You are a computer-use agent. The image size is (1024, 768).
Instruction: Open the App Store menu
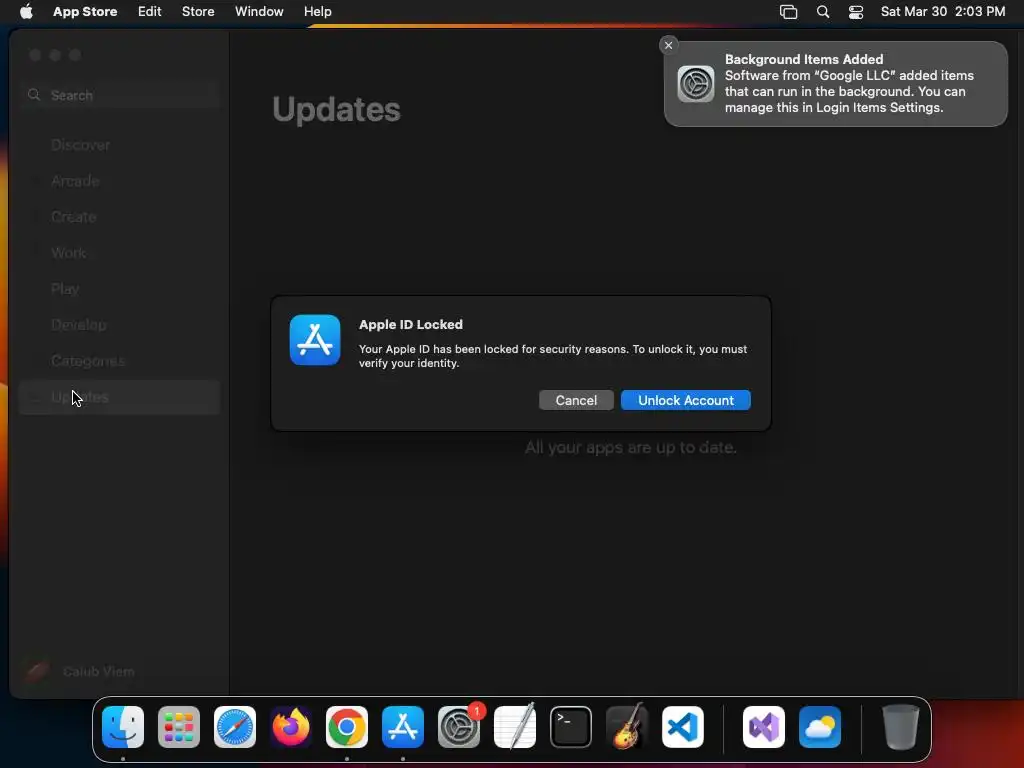[x=85, y=12]
